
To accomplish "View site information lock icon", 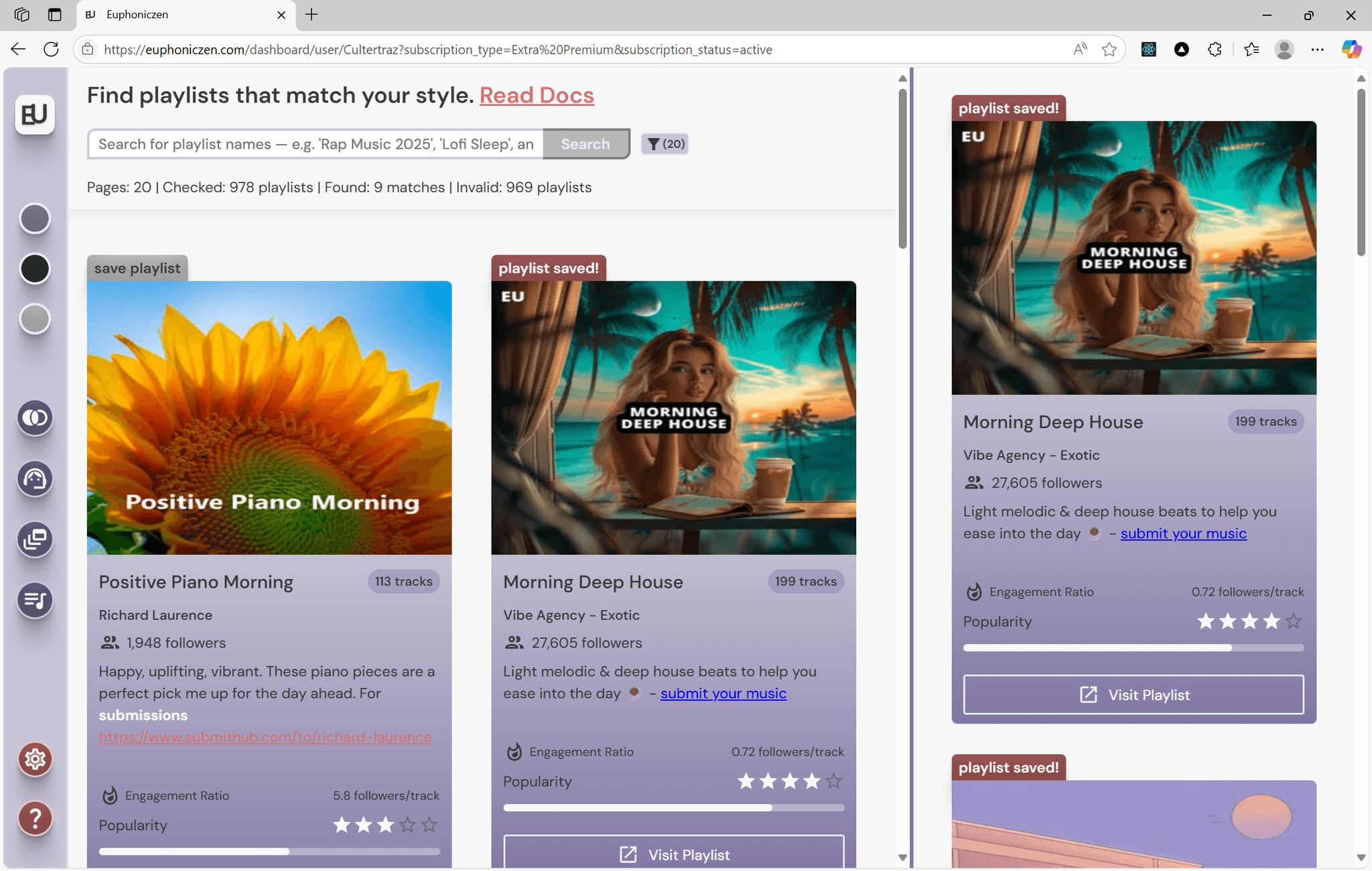I will 88,49.
